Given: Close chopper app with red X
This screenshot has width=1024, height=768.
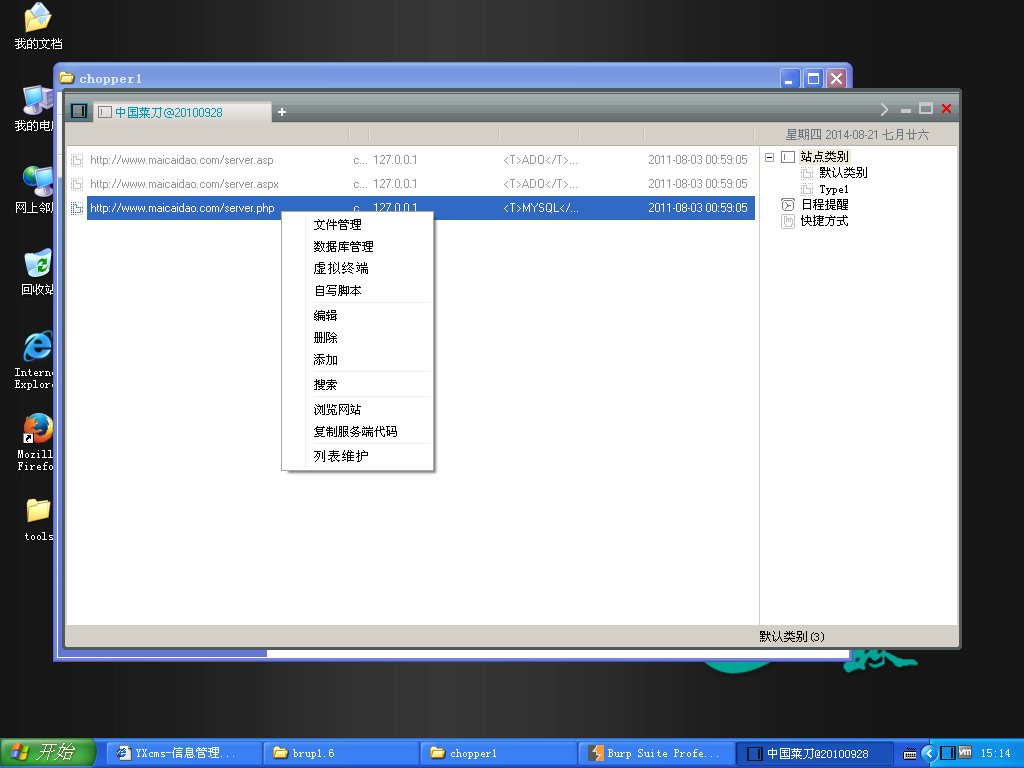Looking at the screenshot, I should (946, 108).
